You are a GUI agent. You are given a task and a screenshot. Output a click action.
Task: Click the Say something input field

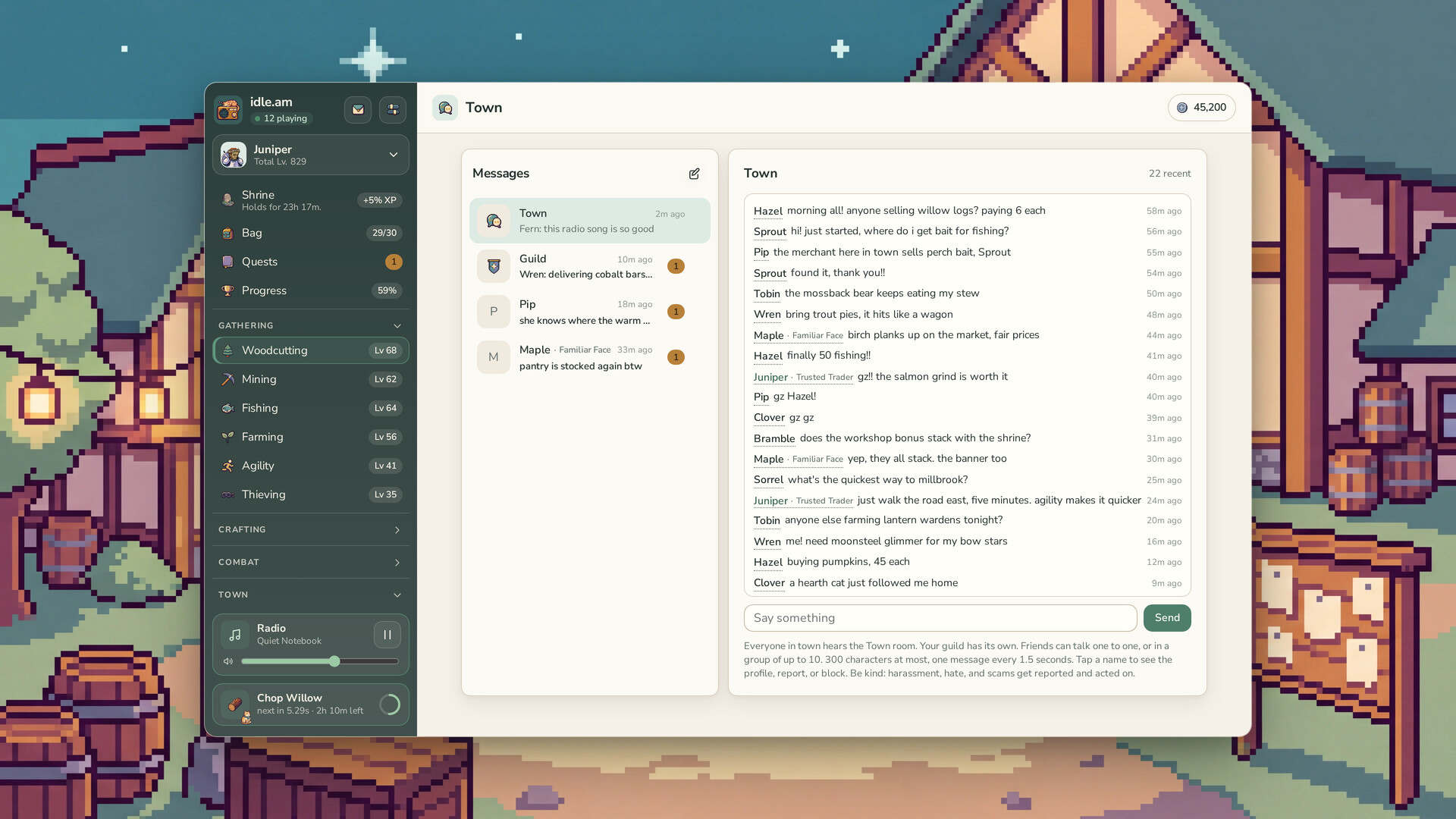tap(940, 618)
